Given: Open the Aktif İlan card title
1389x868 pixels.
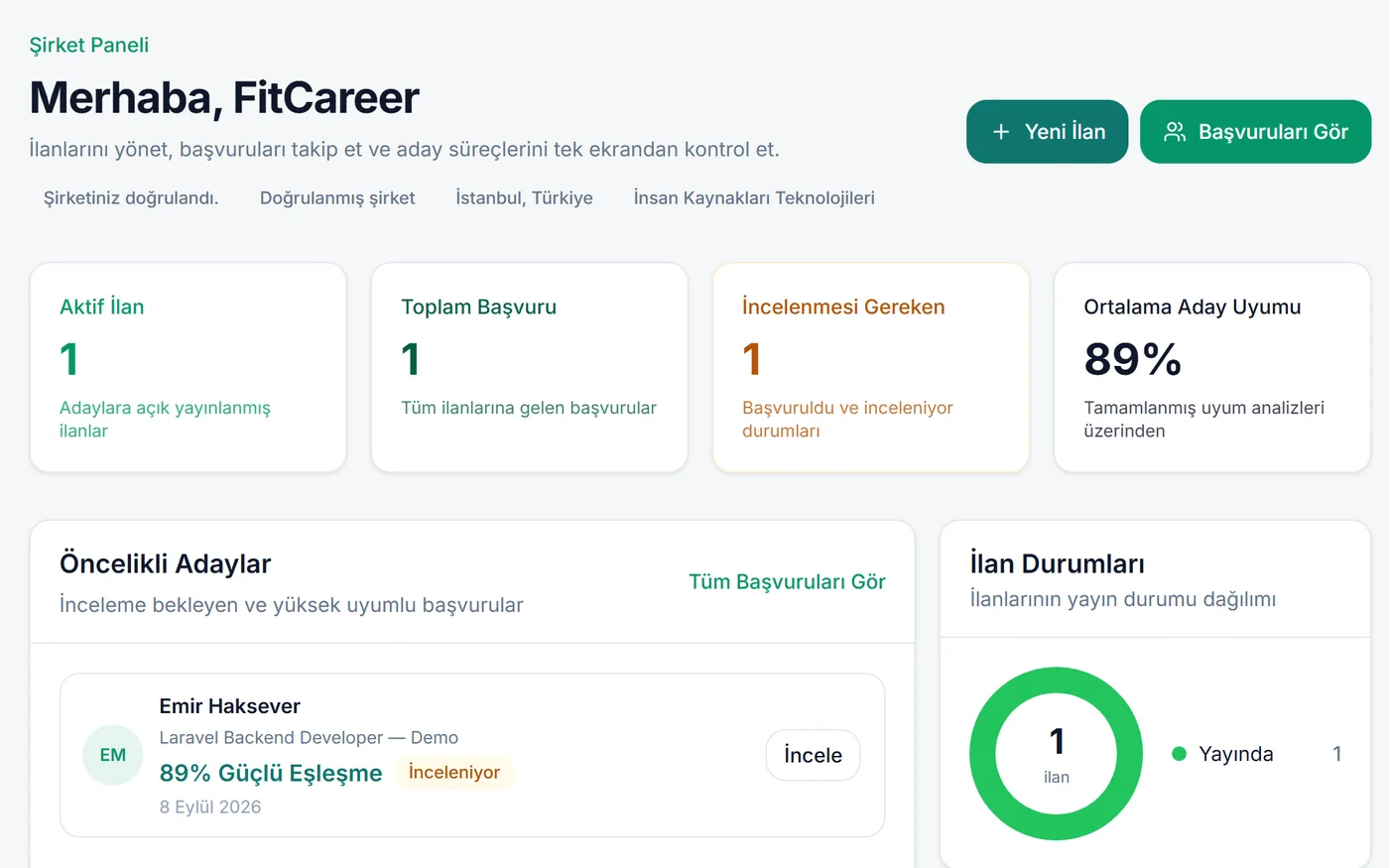Looking at the screenshot, I should [x=102, y=308].
